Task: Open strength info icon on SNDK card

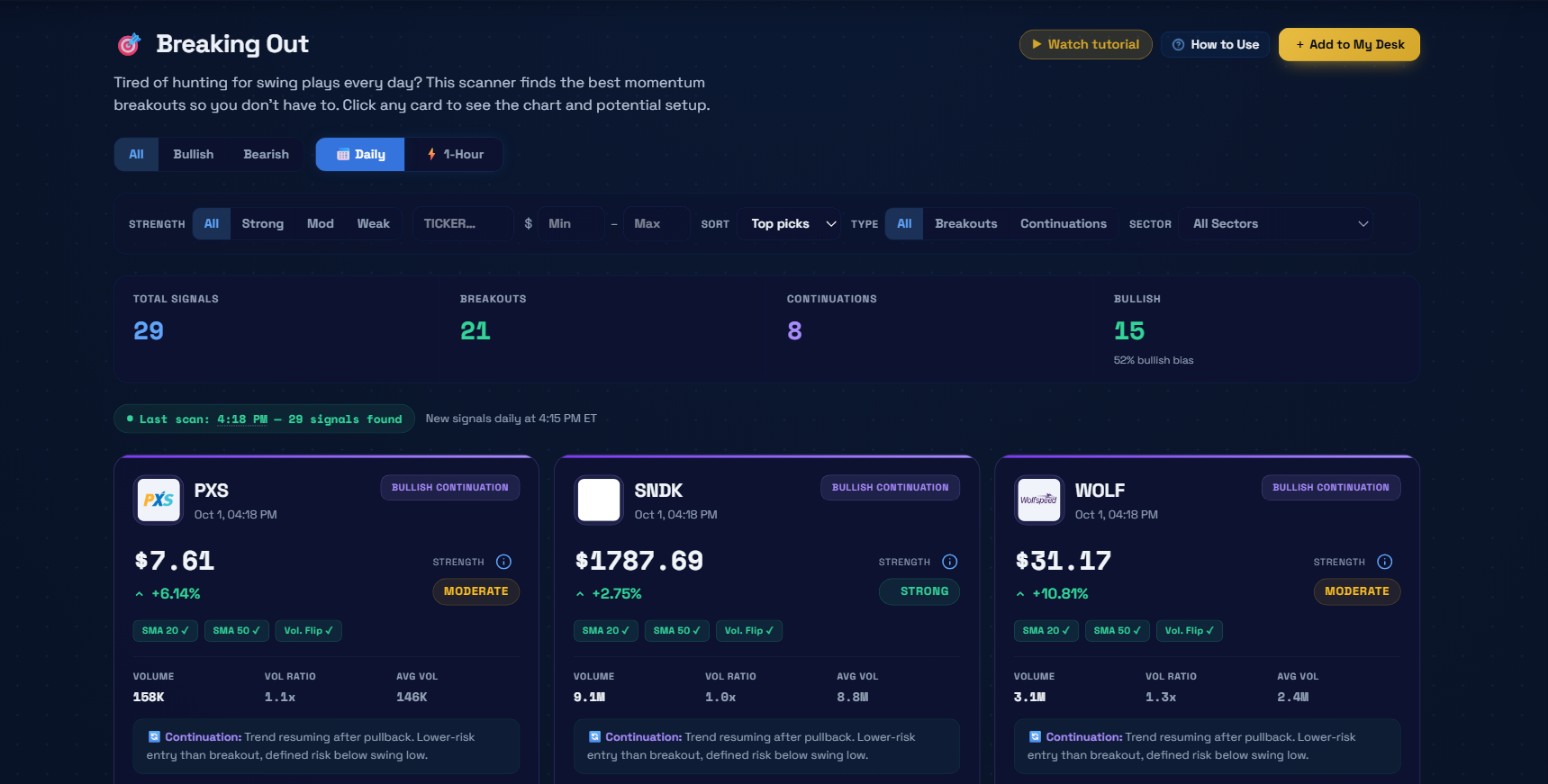Action: tap(950, 562)
